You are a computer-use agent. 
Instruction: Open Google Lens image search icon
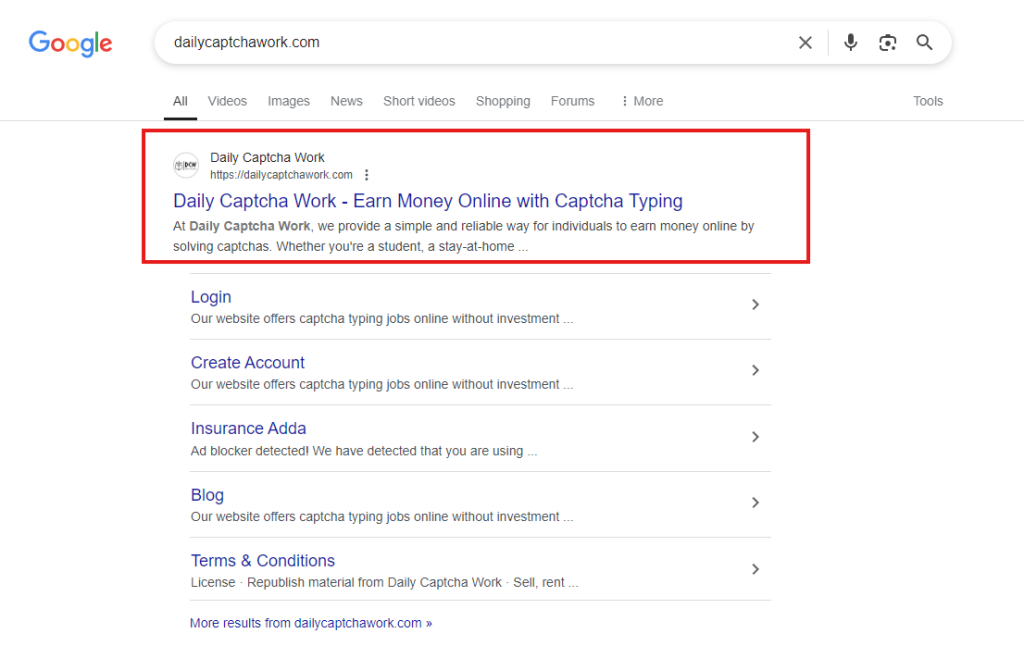[x=887, y=42]
